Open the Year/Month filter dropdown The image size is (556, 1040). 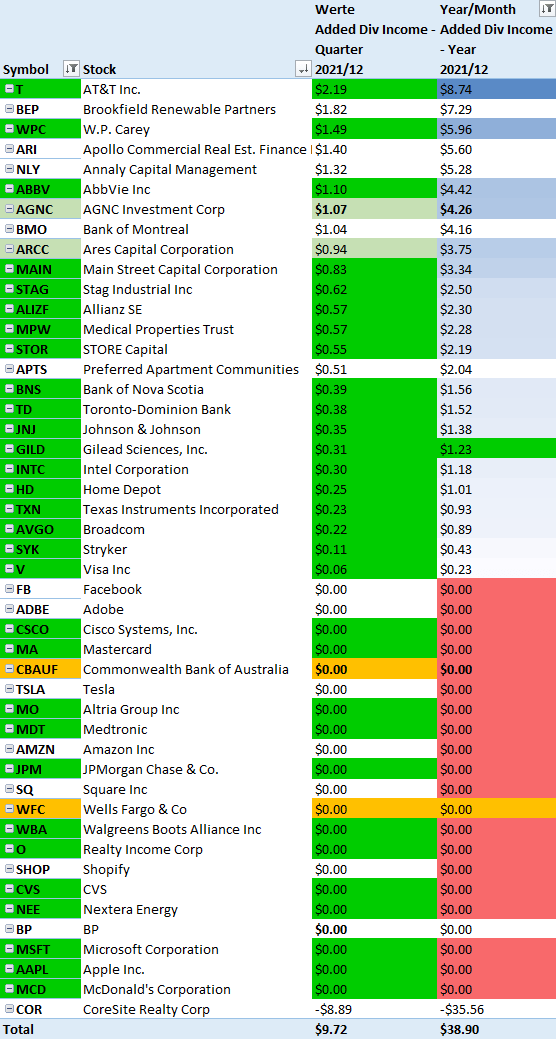tap(547, 9)
